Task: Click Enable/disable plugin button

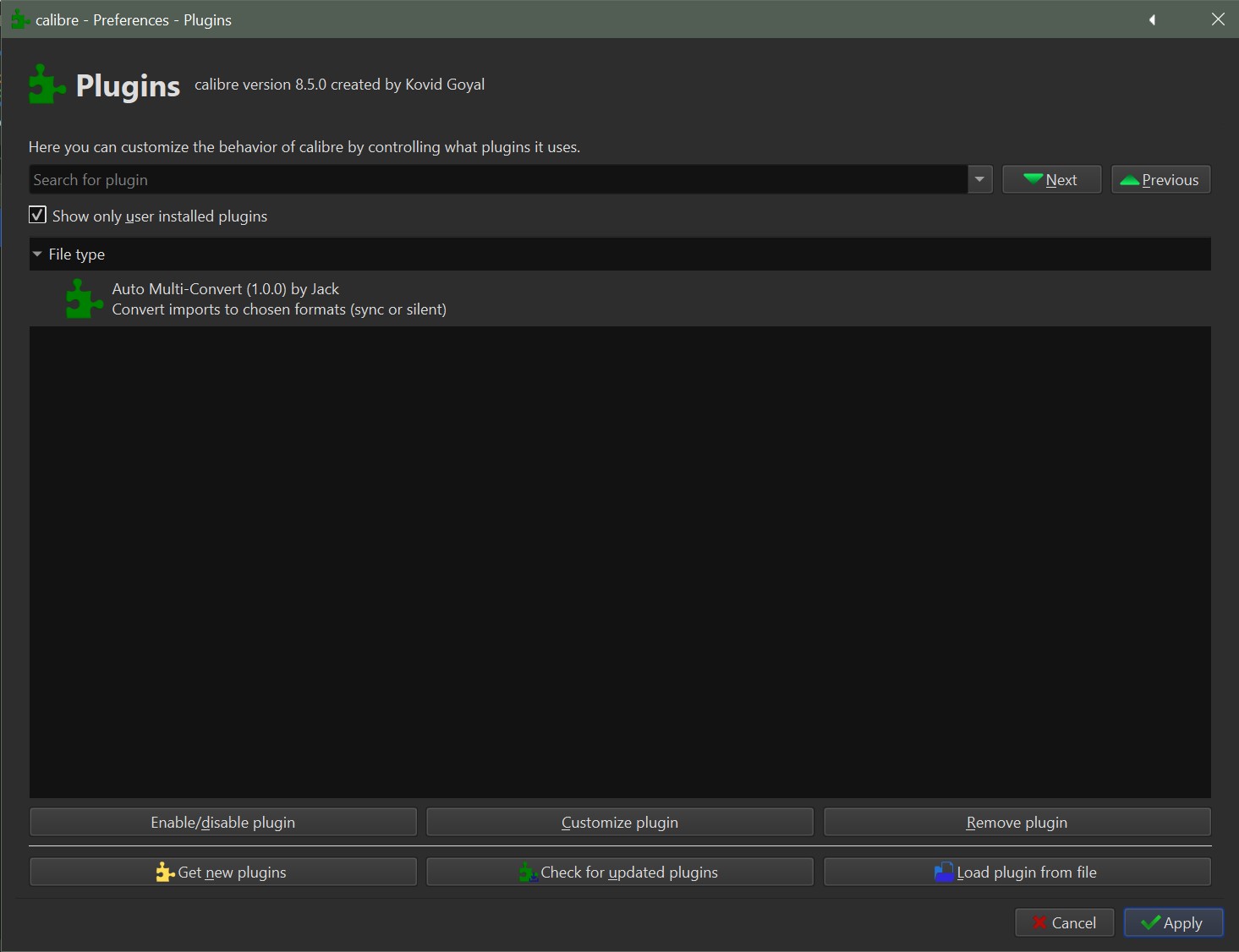Action: pos(223,822)
